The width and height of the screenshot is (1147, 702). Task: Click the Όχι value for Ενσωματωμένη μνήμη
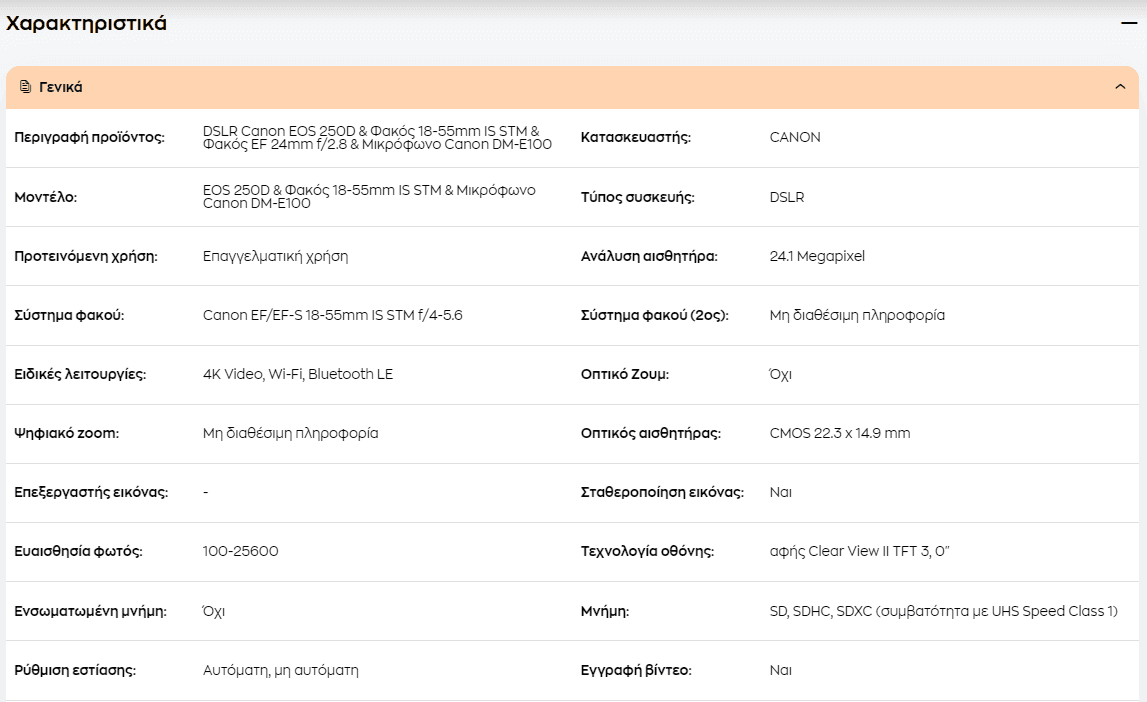[214, 611]
